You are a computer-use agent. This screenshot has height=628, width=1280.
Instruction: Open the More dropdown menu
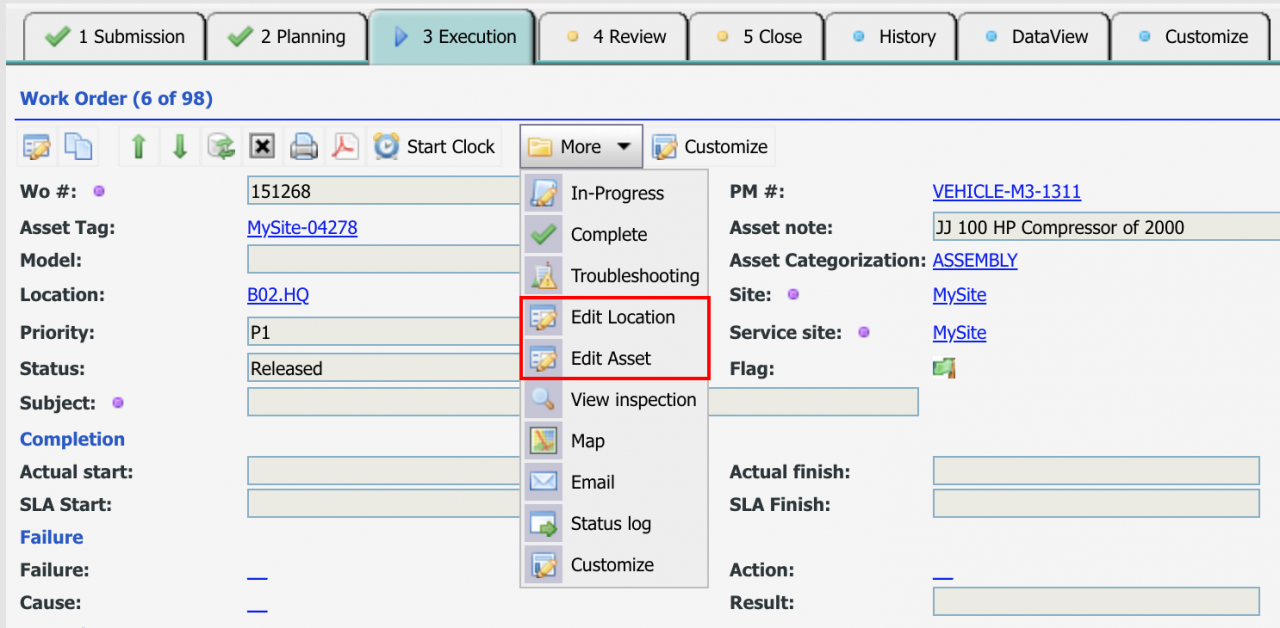[581, 147]
